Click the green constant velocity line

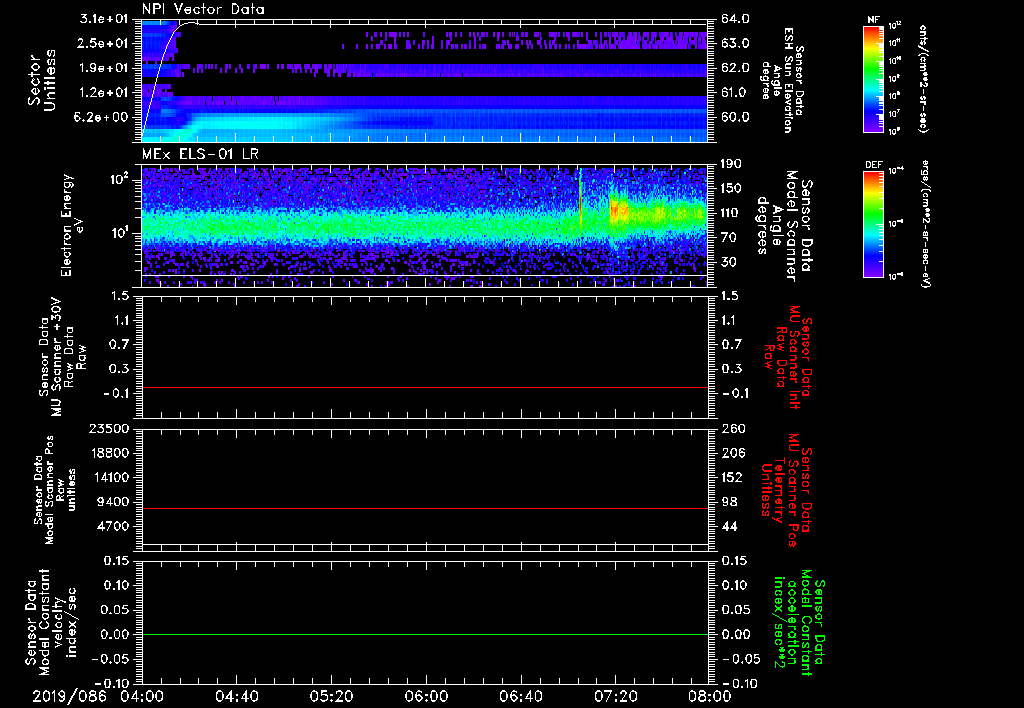425,635
